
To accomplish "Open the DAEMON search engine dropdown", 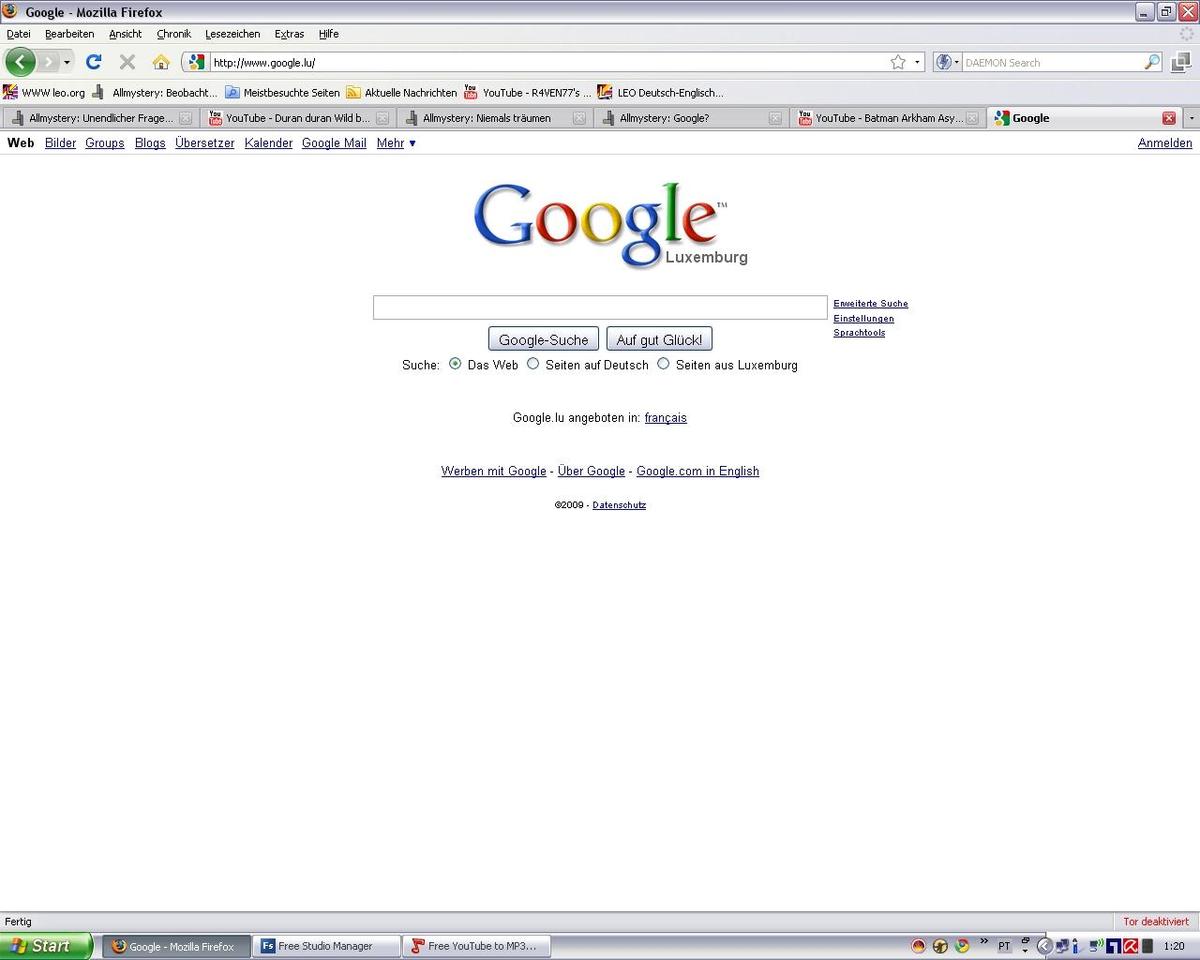I will tap(947, 62).
